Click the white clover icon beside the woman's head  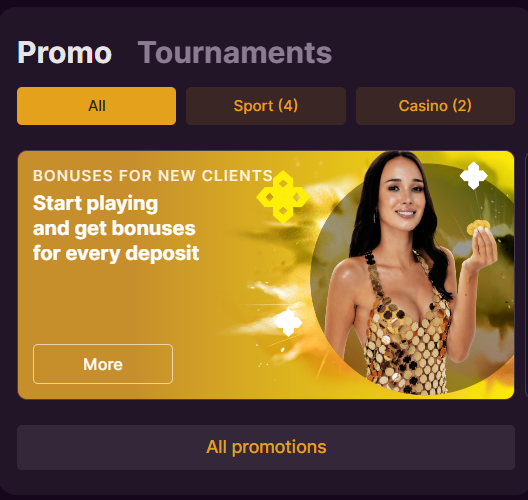474,175
